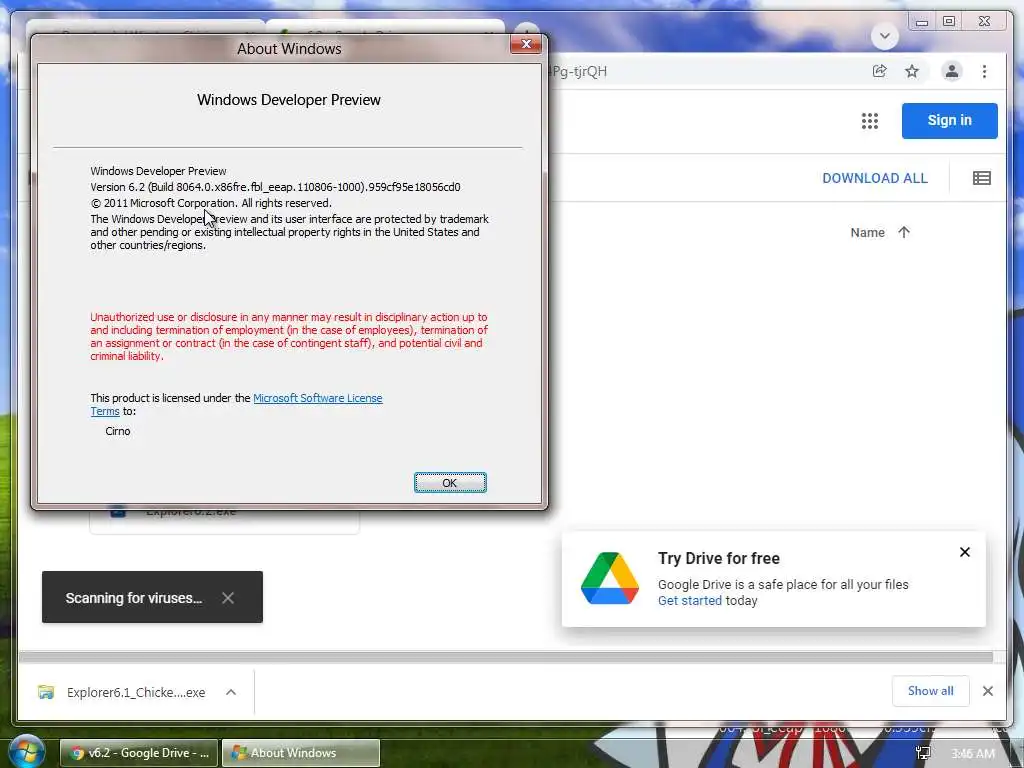This screenshot has width=1024, height=768.
Task: Click the network tray icon
Action: click(x=923, y=754)
